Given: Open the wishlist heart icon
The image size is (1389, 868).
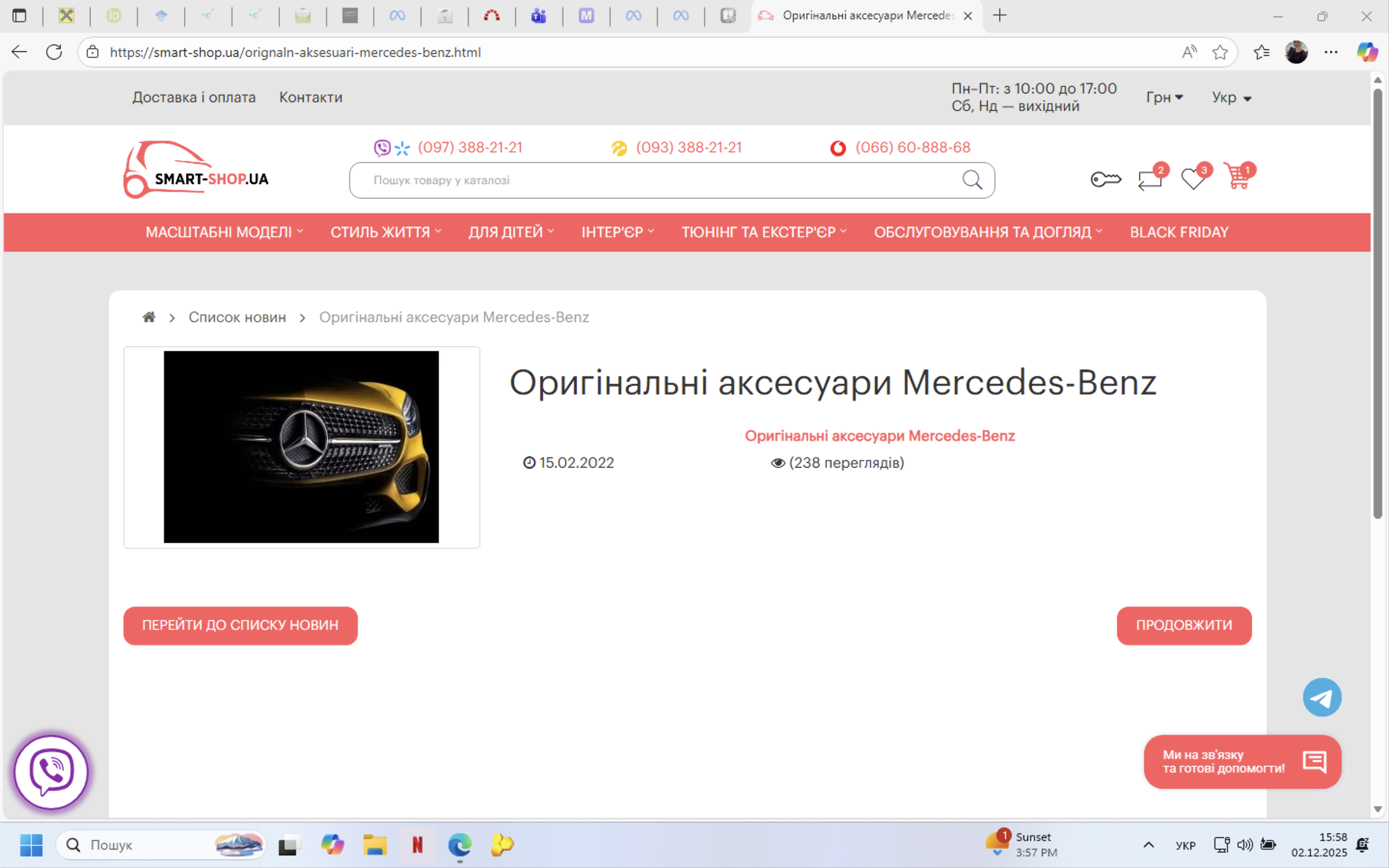Looking at the screenshot, I should point(1193,179).
